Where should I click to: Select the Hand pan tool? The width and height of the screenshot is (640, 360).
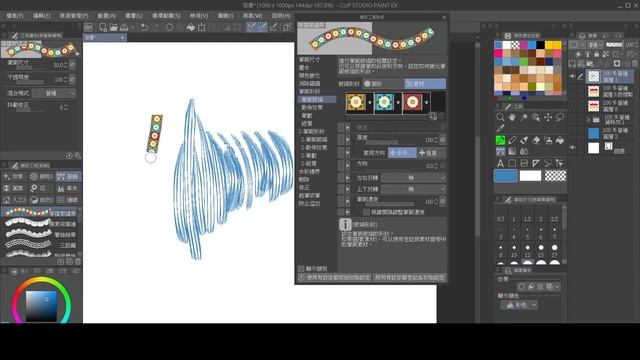click(x=512, y=117)
